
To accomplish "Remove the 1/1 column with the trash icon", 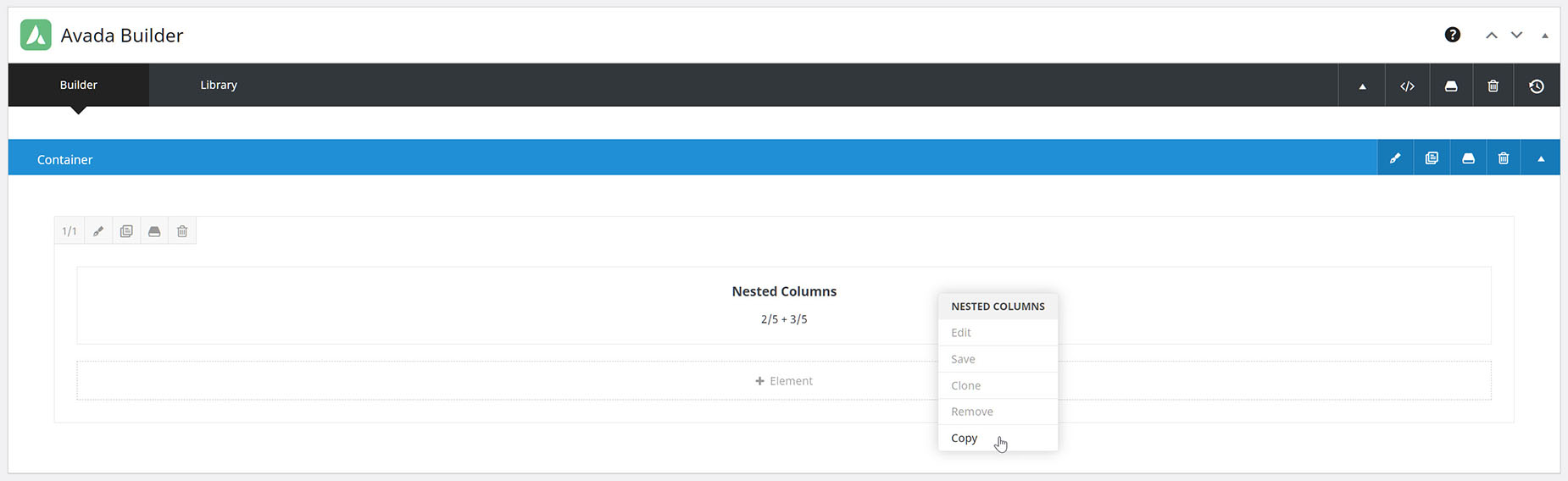I will pos(182,231).
